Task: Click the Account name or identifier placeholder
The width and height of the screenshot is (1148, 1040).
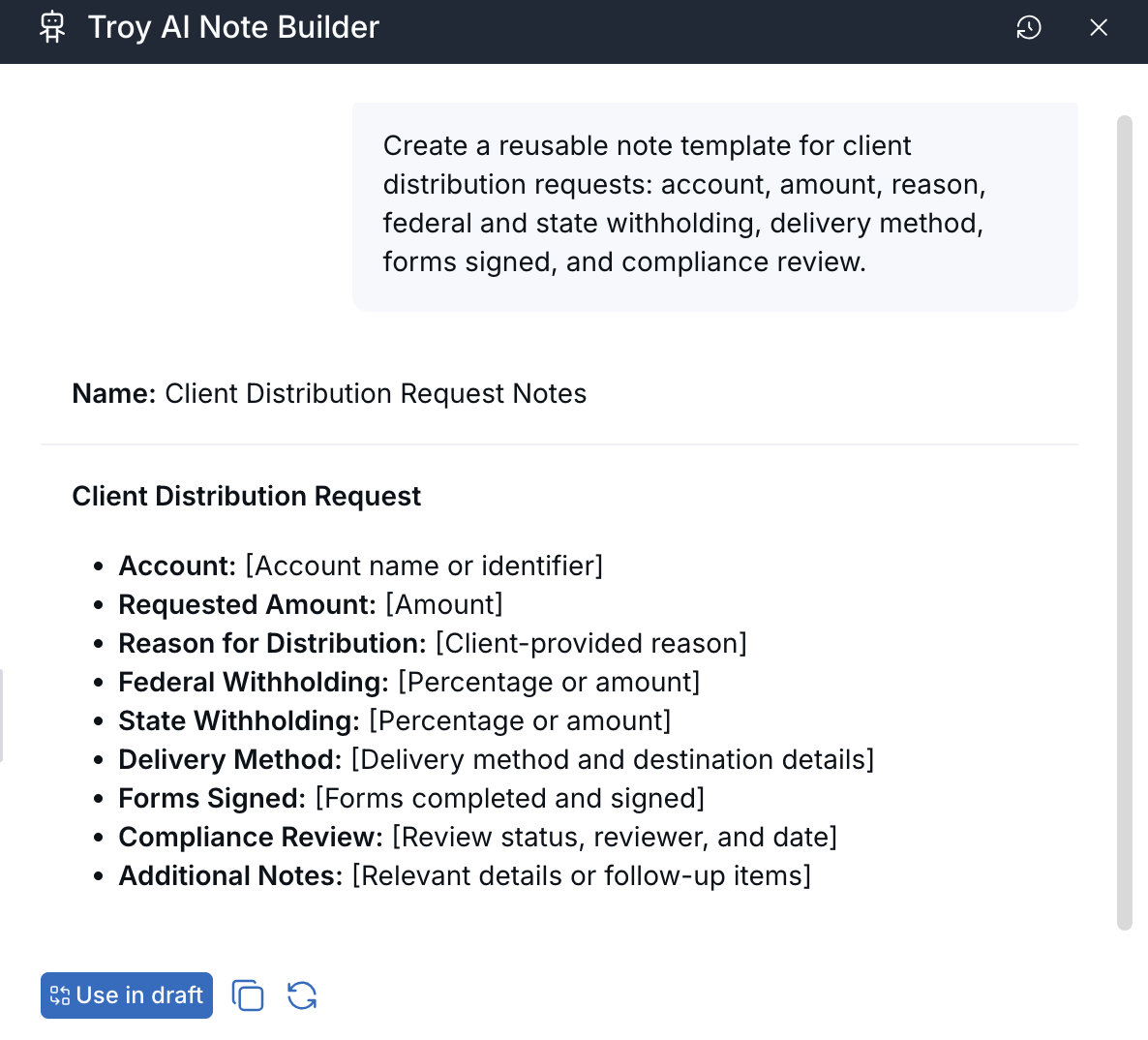Action: click(424, 566)
